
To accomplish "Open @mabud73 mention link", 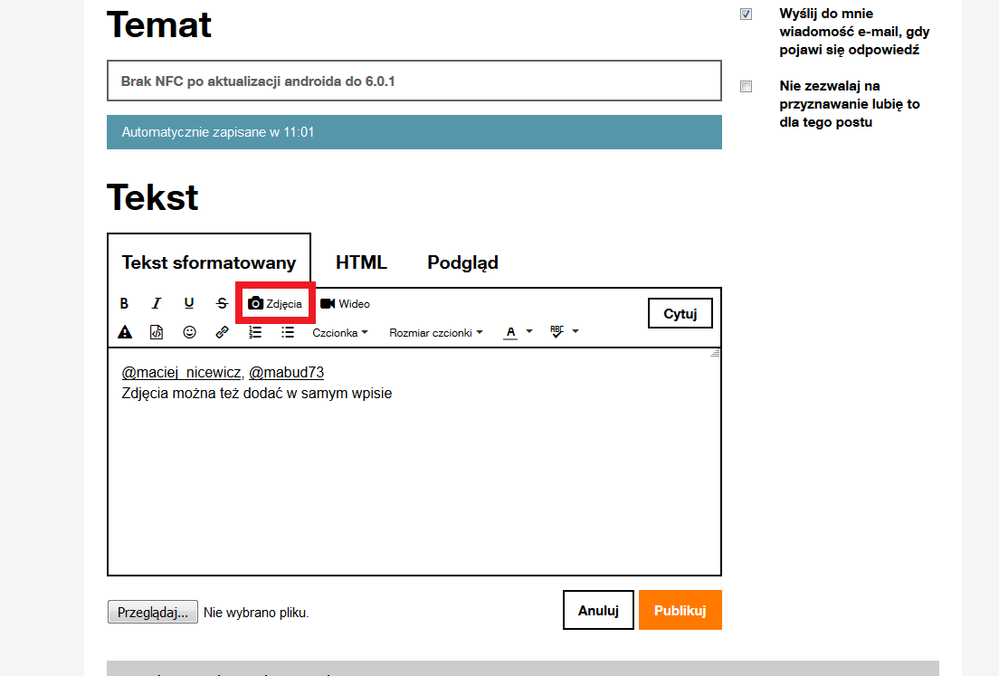I will click(x=286, y=372).
